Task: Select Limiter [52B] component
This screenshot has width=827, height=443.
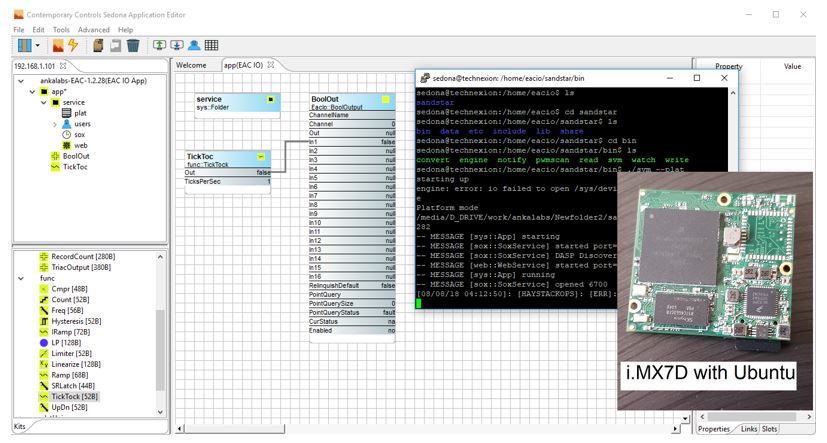Action: click(71, 353)
